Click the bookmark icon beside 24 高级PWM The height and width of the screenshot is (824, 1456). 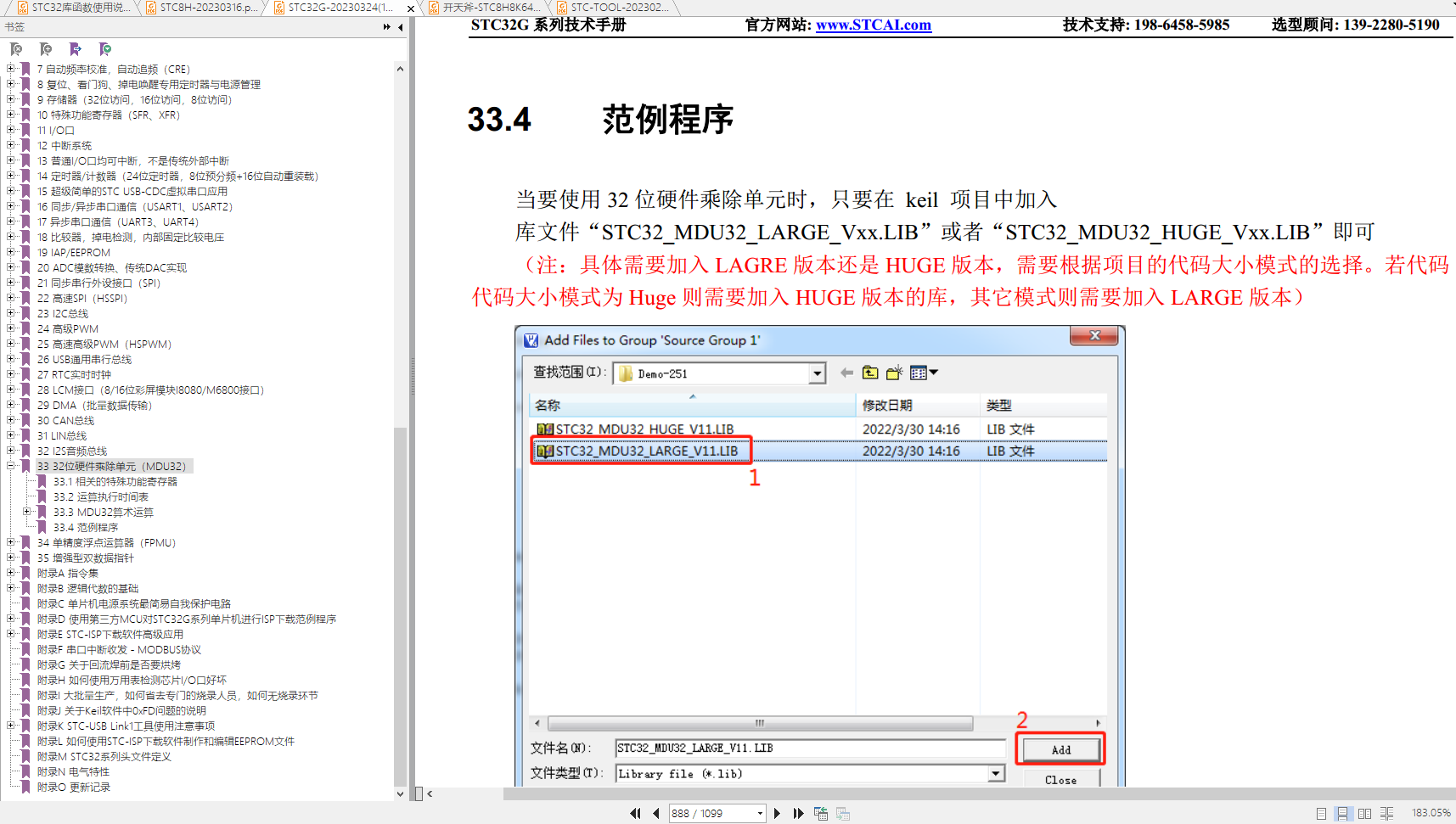coord(25,328)
